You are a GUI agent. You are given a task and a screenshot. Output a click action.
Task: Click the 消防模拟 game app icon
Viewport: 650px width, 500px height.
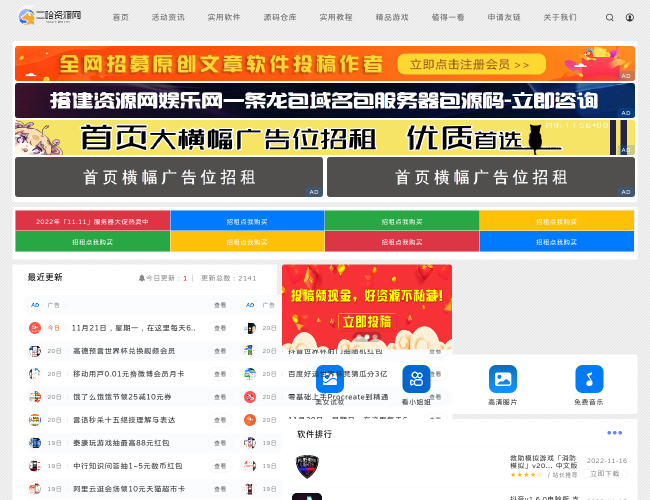tap(307, 466)
